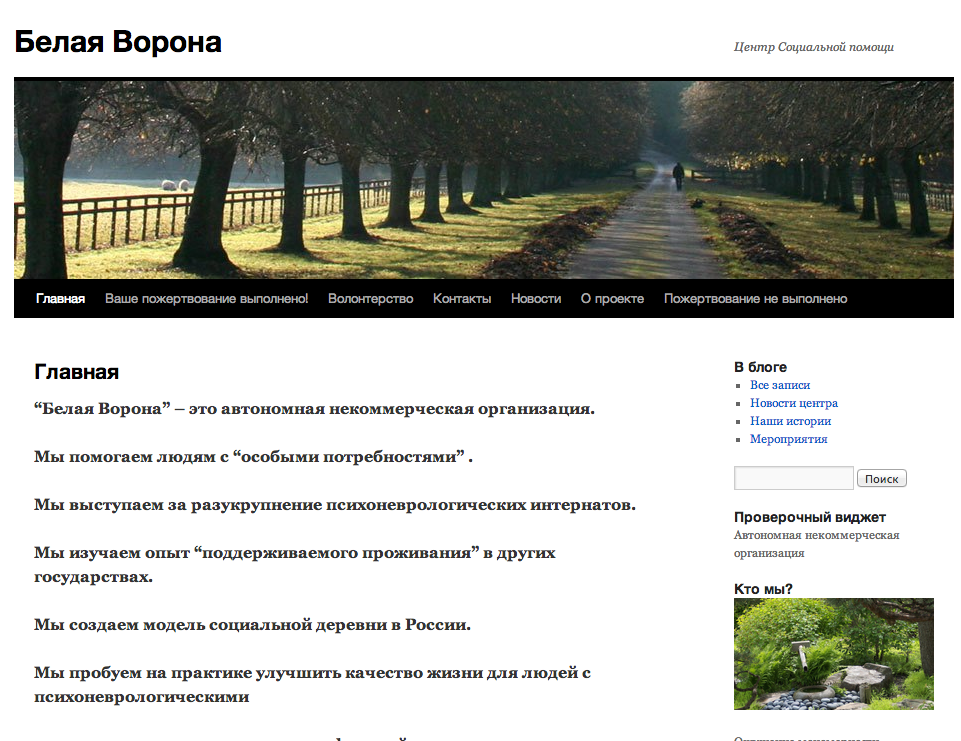Click the tree-lined path header banner image
This screenshot has height=741, width=961.
point(483,179)
